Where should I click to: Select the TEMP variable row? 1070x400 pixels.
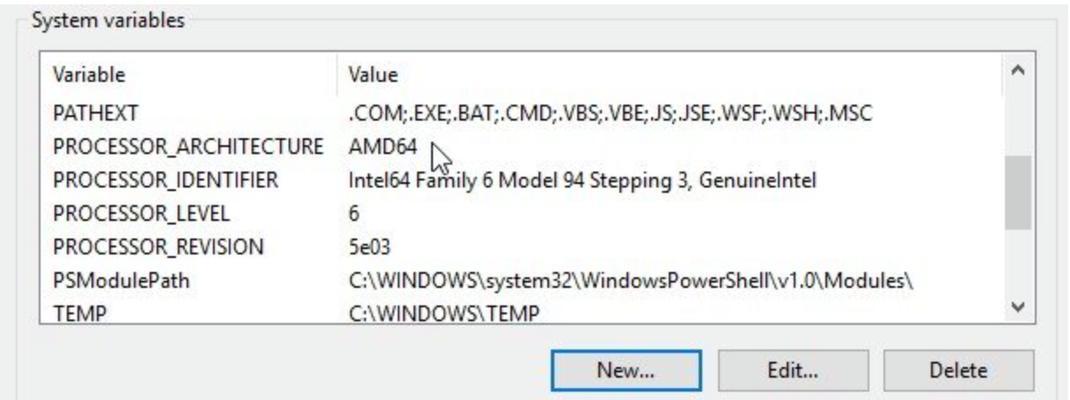[522, 313]
